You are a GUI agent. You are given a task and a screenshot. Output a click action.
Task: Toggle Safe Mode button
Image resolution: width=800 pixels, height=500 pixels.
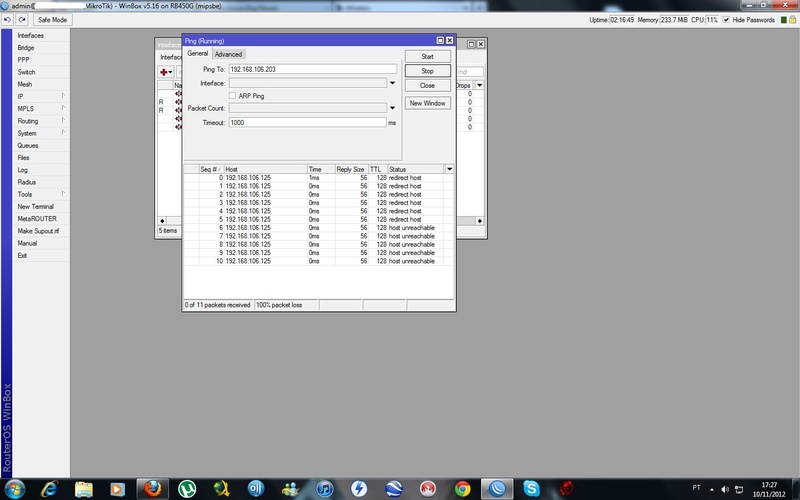click(52, 20)
